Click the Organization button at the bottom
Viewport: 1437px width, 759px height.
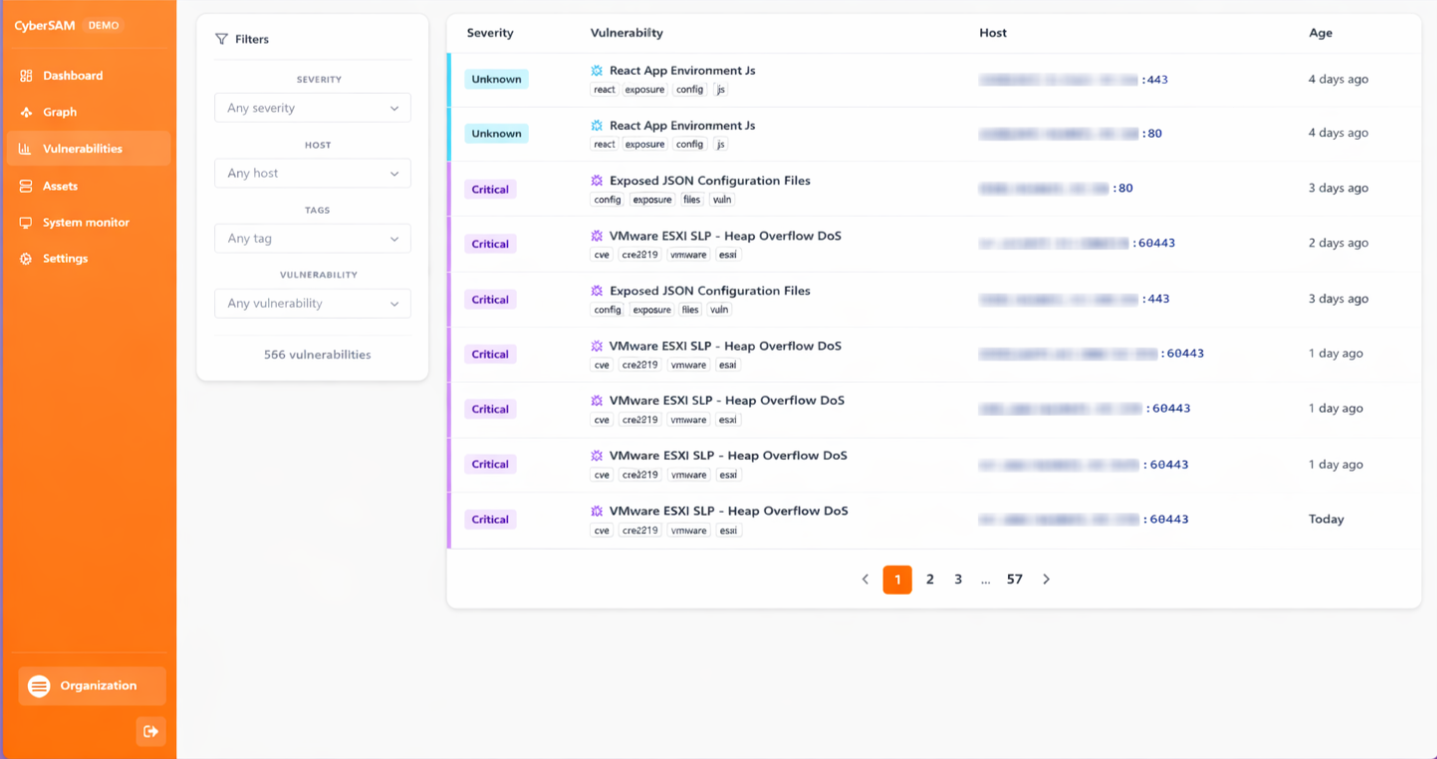click(91, 686)
